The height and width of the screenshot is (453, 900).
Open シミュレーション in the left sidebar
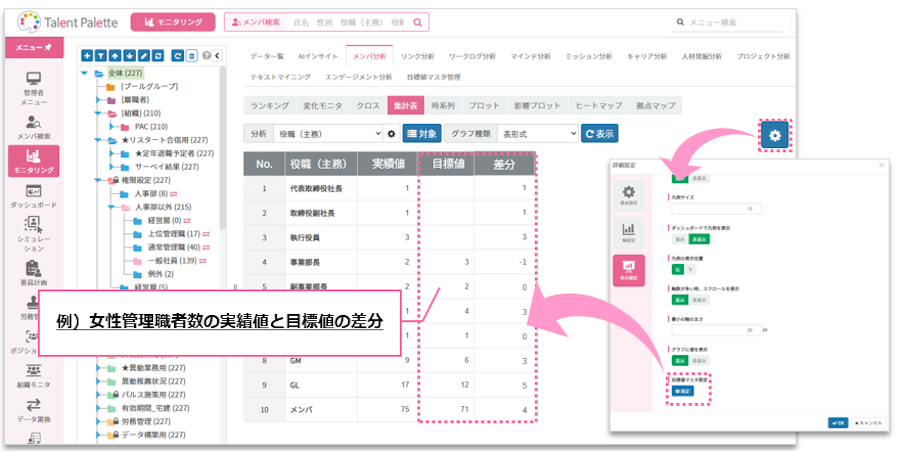tap(34, 234)
